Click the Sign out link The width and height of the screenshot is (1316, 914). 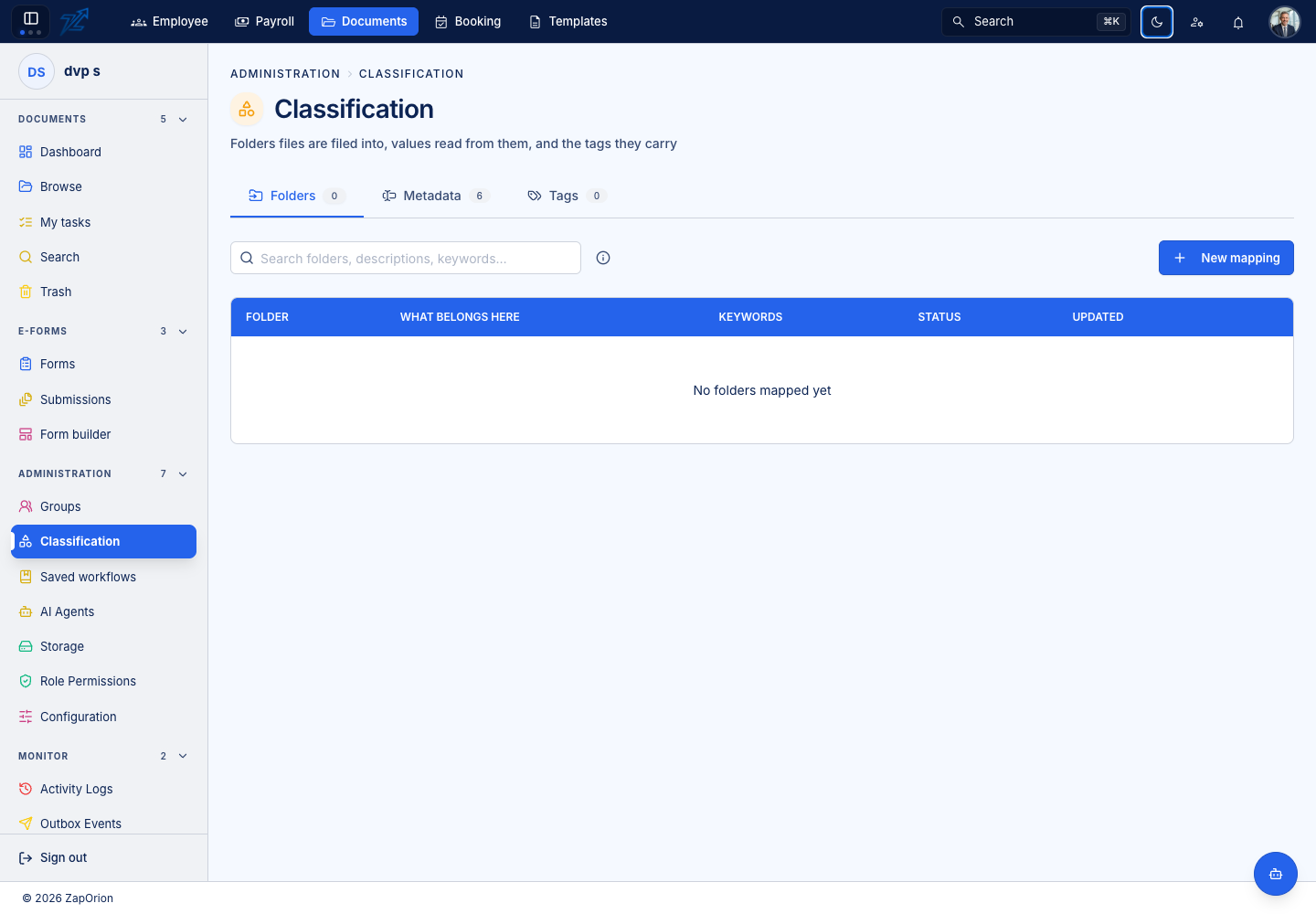pos(53,857)
